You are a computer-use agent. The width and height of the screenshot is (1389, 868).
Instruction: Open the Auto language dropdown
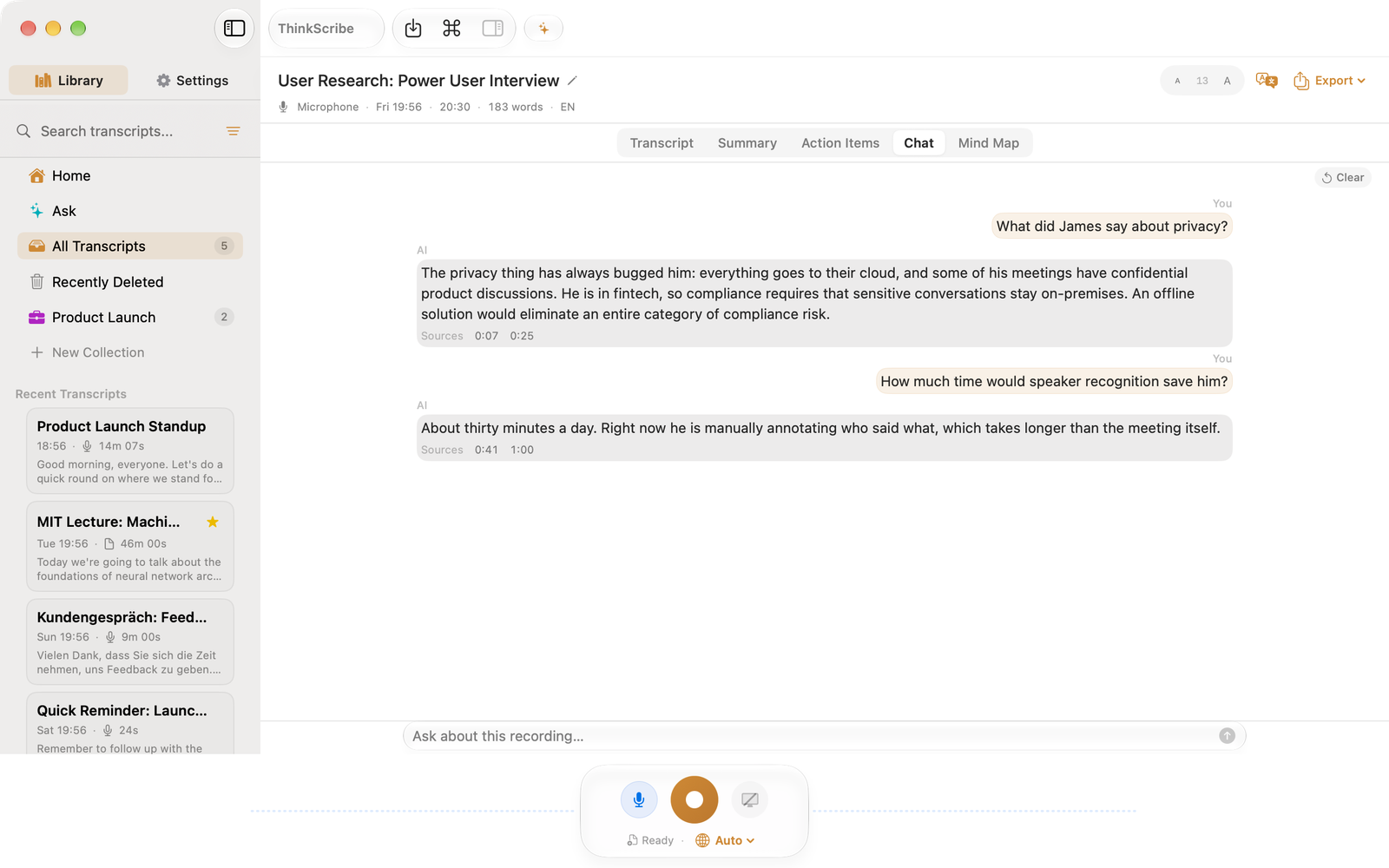[725, 840]
